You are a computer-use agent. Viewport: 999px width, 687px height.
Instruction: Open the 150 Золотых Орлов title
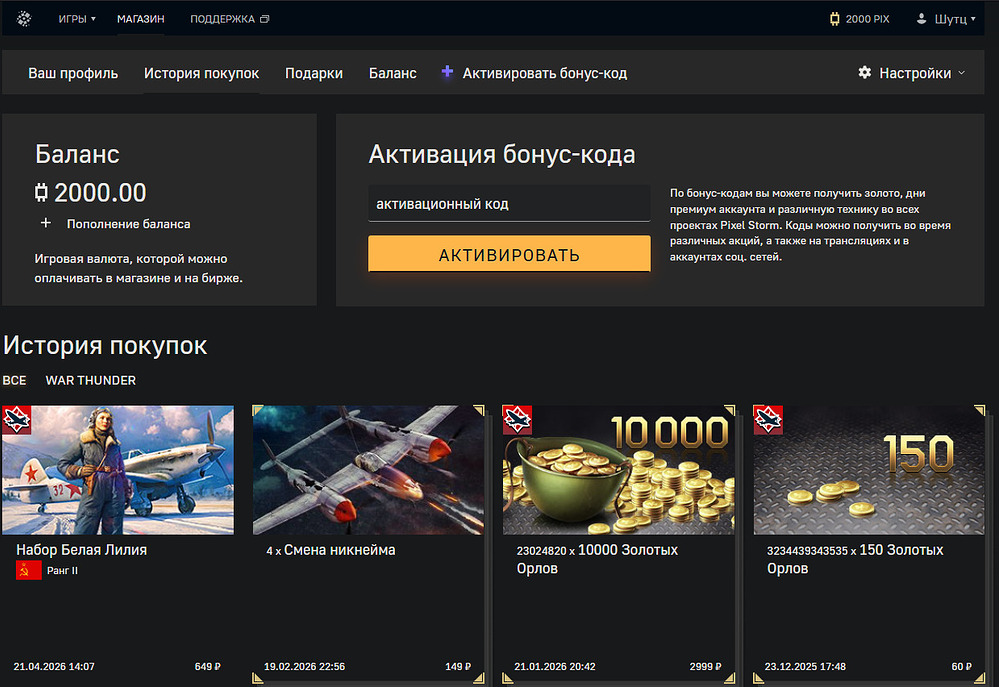[855, 559]
